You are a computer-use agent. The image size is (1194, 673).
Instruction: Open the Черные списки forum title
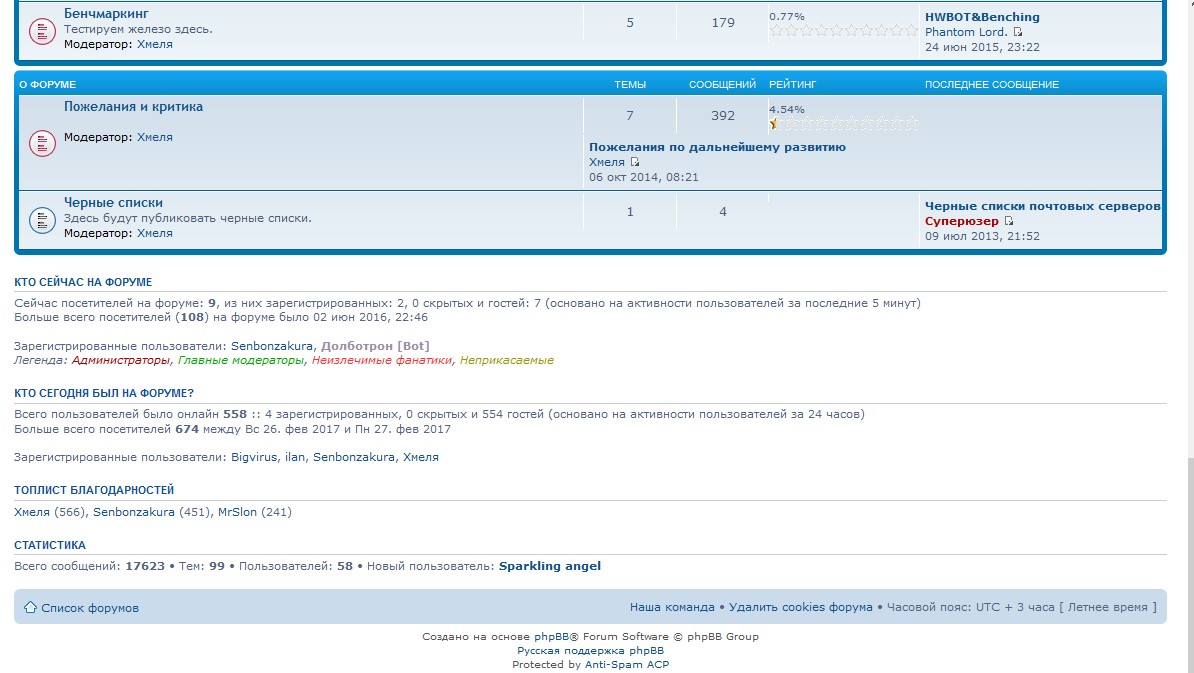click(x=113, y=202)
